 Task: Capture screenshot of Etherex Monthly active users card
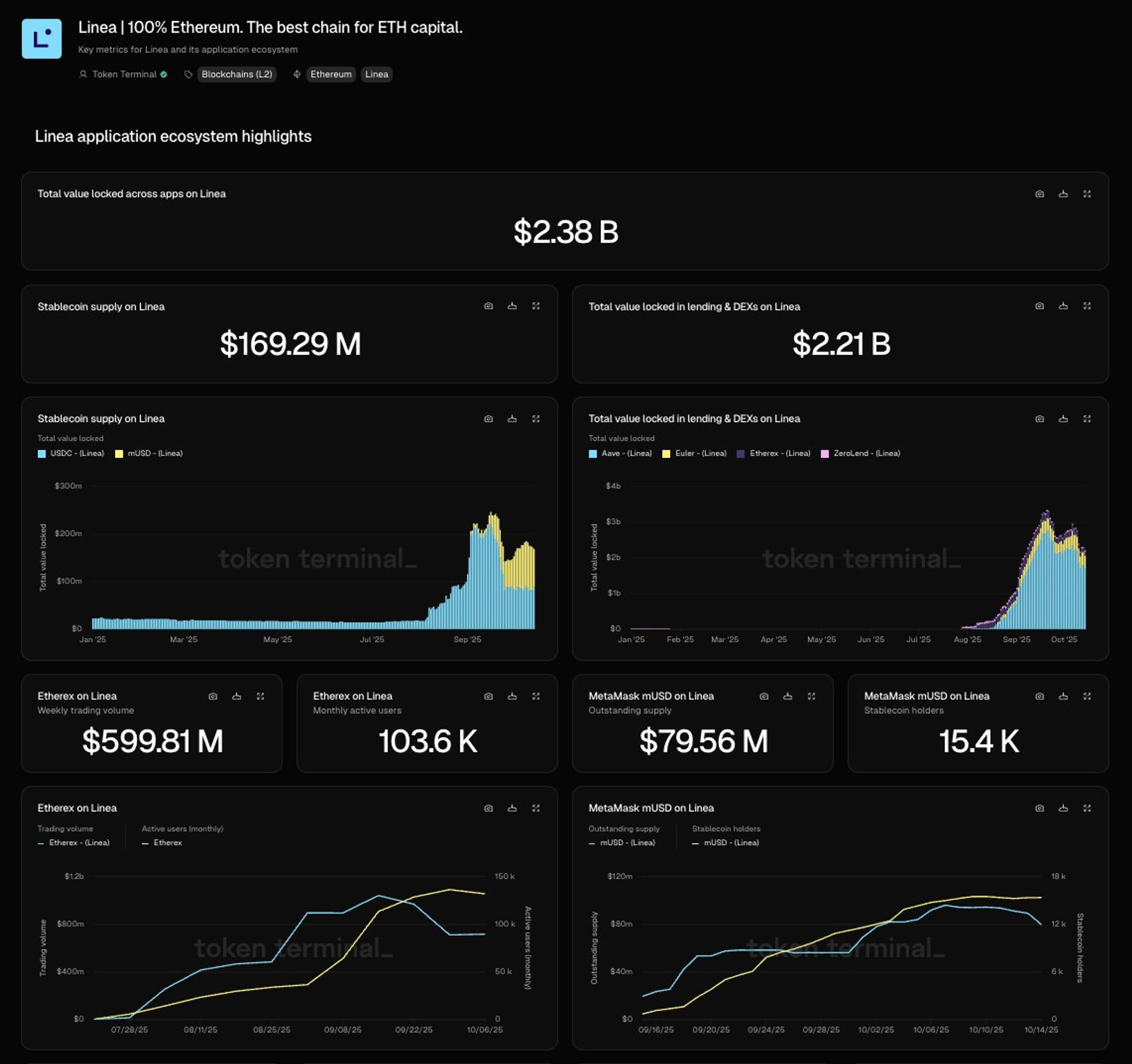488,696
